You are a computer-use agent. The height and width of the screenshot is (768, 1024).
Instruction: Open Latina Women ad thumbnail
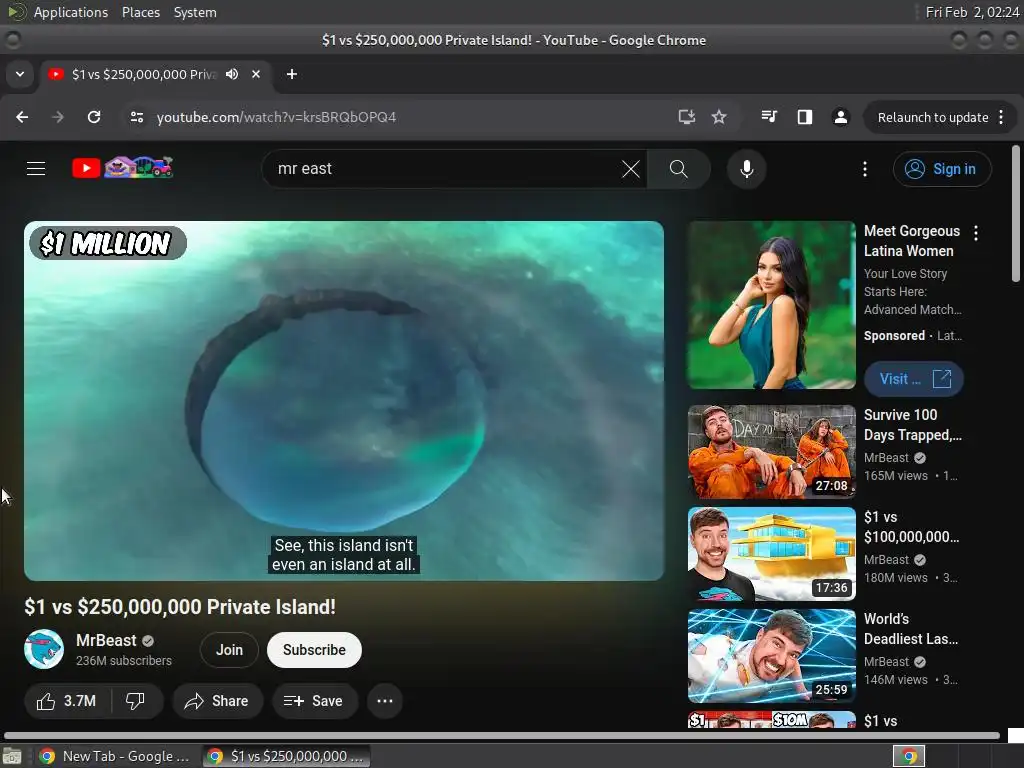click(771, 305)
